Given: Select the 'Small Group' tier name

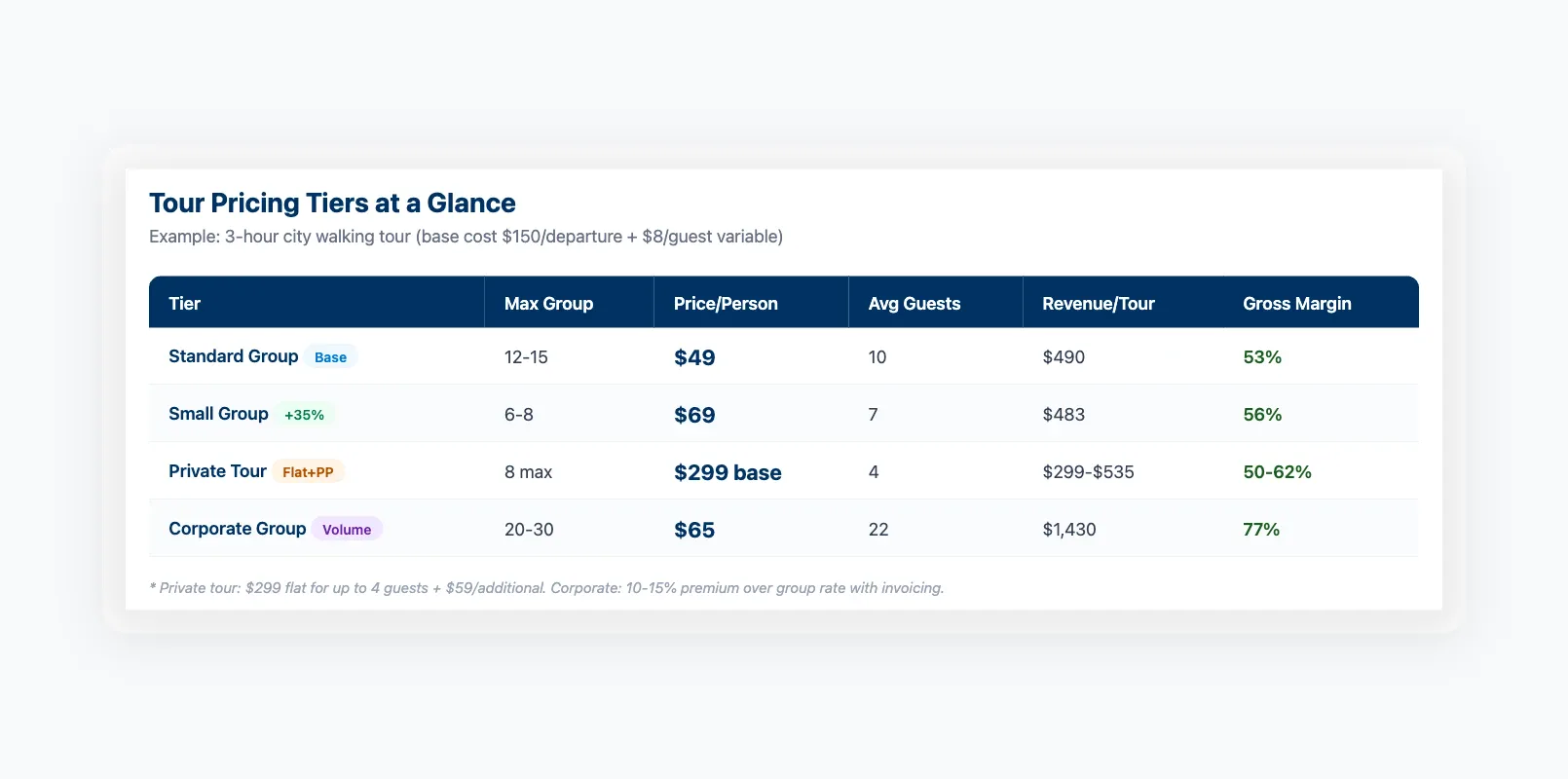Looking at the screenshot, I should coord(218,414).
